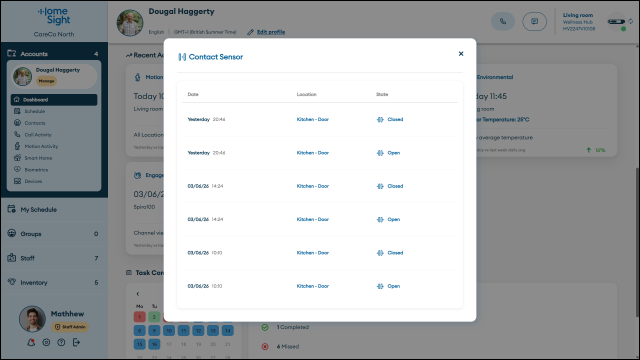The height and width of the screenshot is (360, 640).
Task: Click Kitchen - Door for Yesterday Open row
Action: pos(313,153)
